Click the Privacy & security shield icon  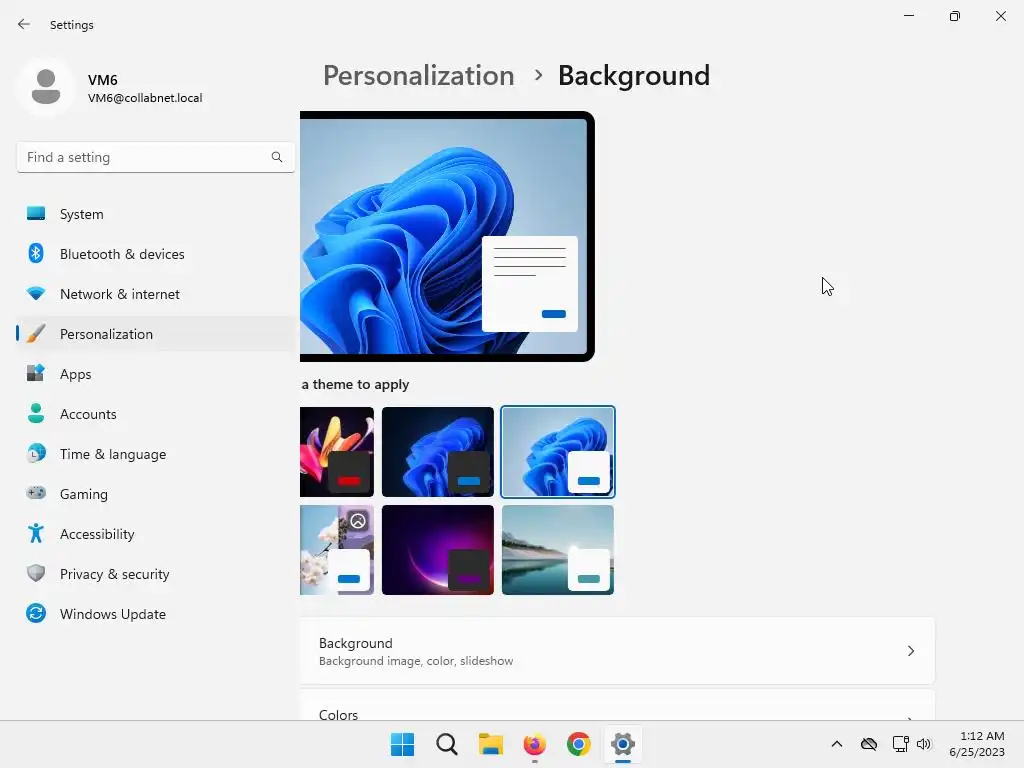(x=36, y=573)
